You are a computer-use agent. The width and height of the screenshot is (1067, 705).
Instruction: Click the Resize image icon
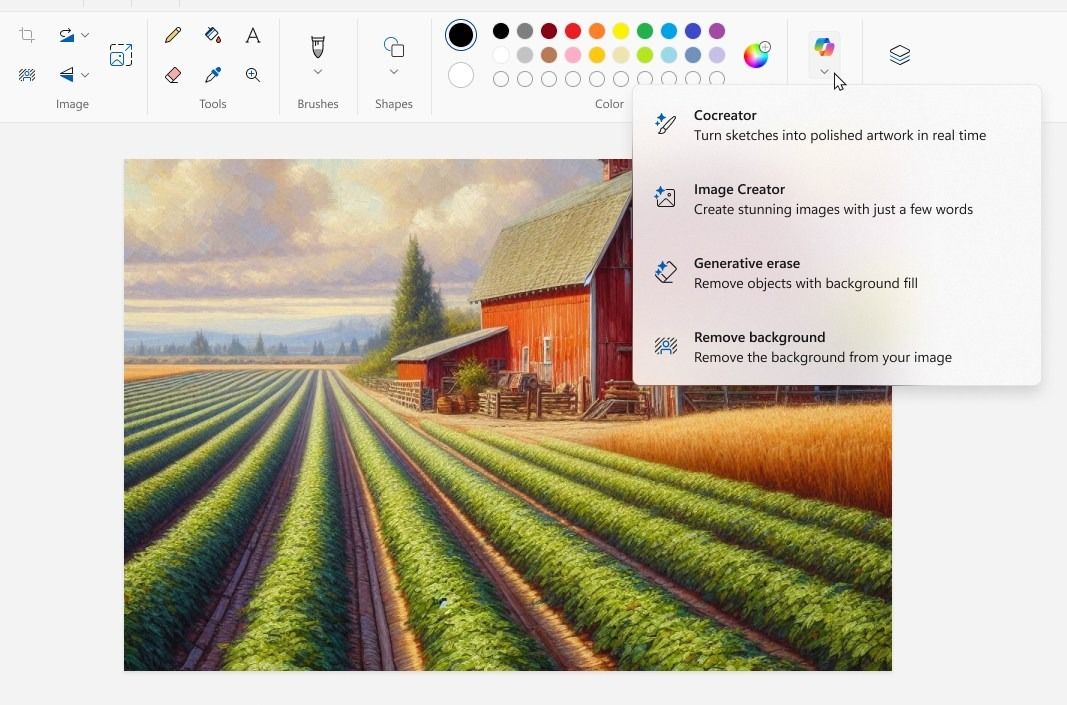pos(121,55)
